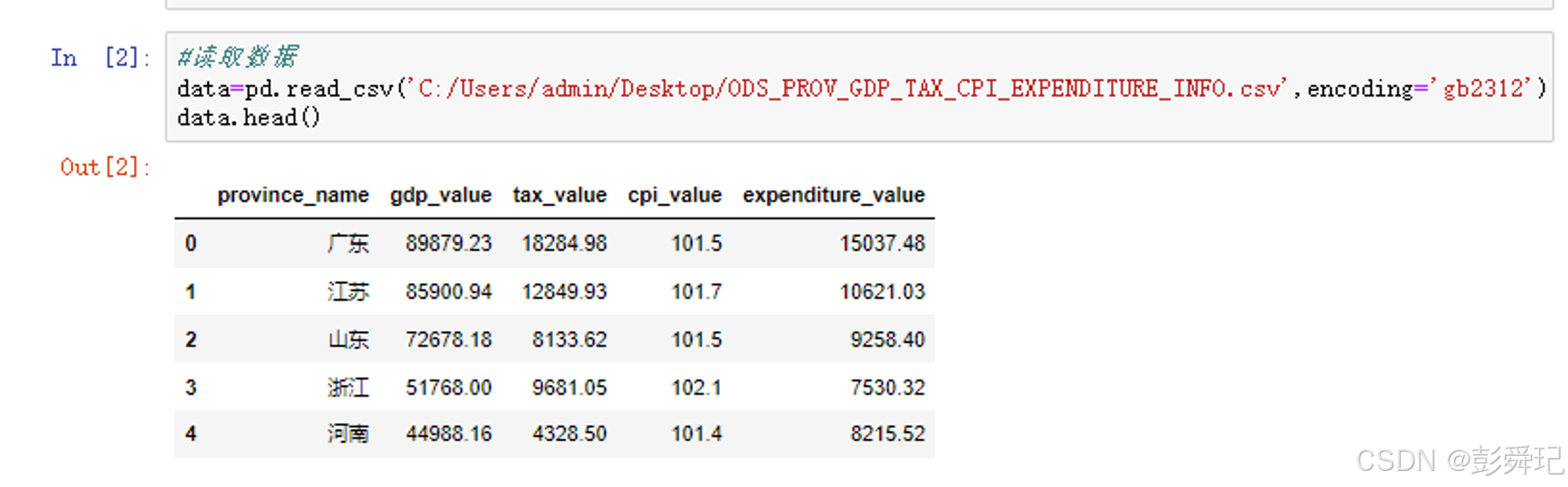The height and width of the screenshot is (487, 1568).
Task: Click the tax value 9681.05
Action: coord(569,388)
